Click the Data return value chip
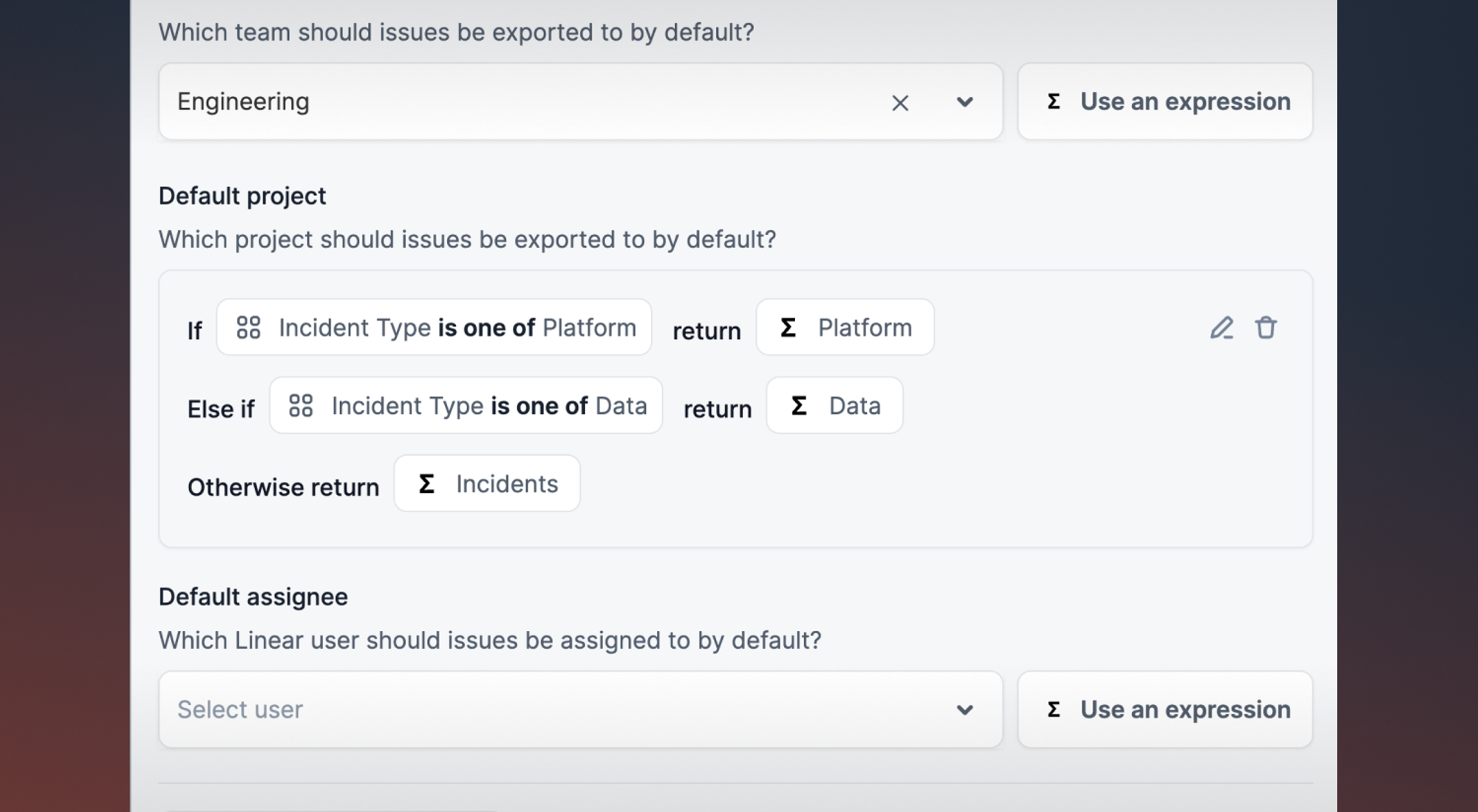Screen dimensions: 1478x812 pyautogui.click(x=854, y=406)
